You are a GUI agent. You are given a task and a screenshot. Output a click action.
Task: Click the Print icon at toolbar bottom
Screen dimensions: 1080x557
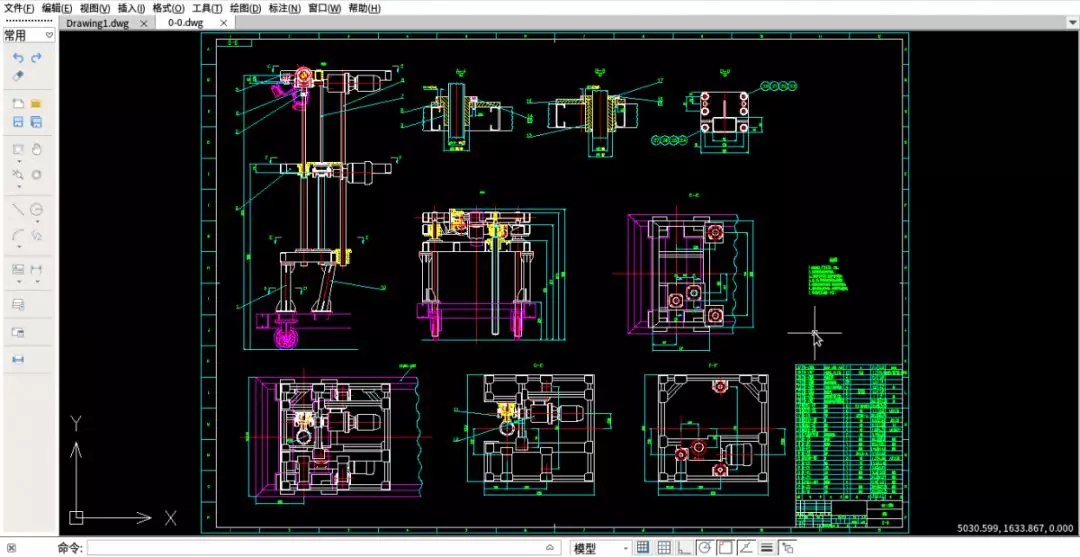(19, 359)
